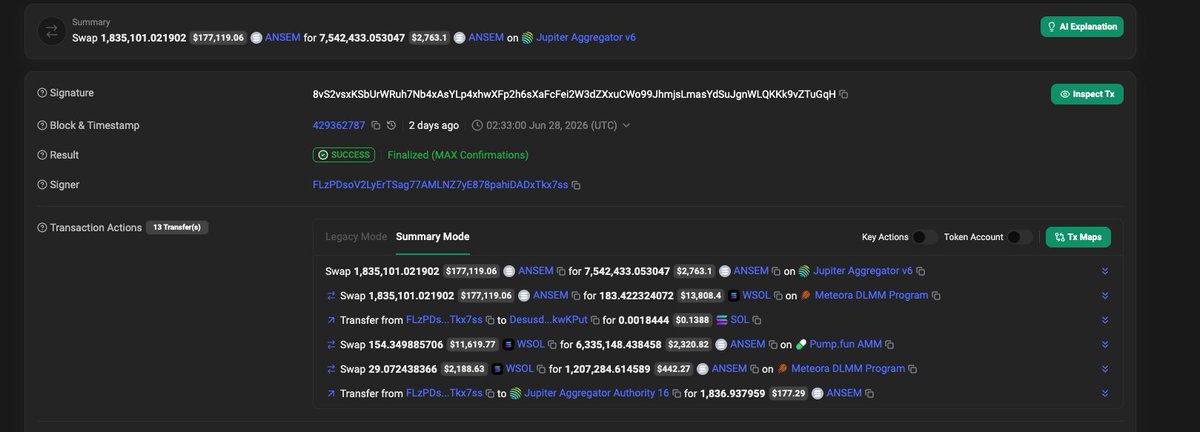The width and height of the screenshot is (1200, 432).
Task: Expand Swap 1,835,101 for 183.42 WSOL row
Action: [1105, 296]
